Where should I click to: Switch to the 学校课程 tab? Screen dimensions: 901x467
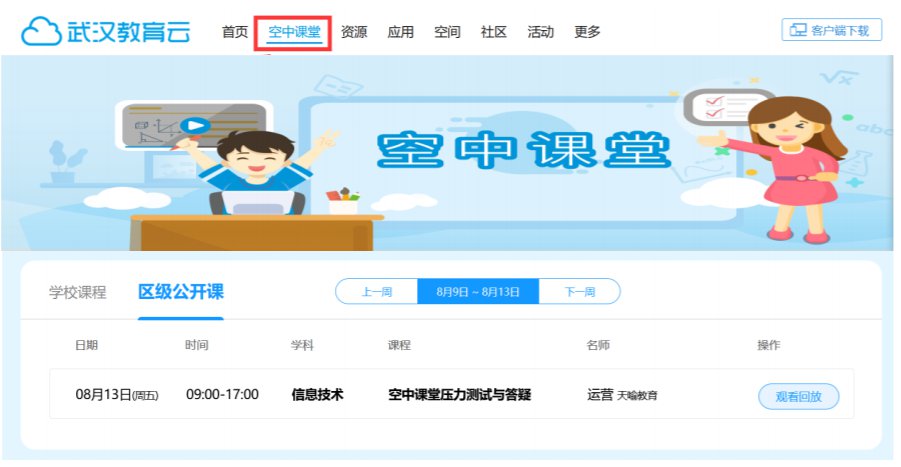(77, 292)
